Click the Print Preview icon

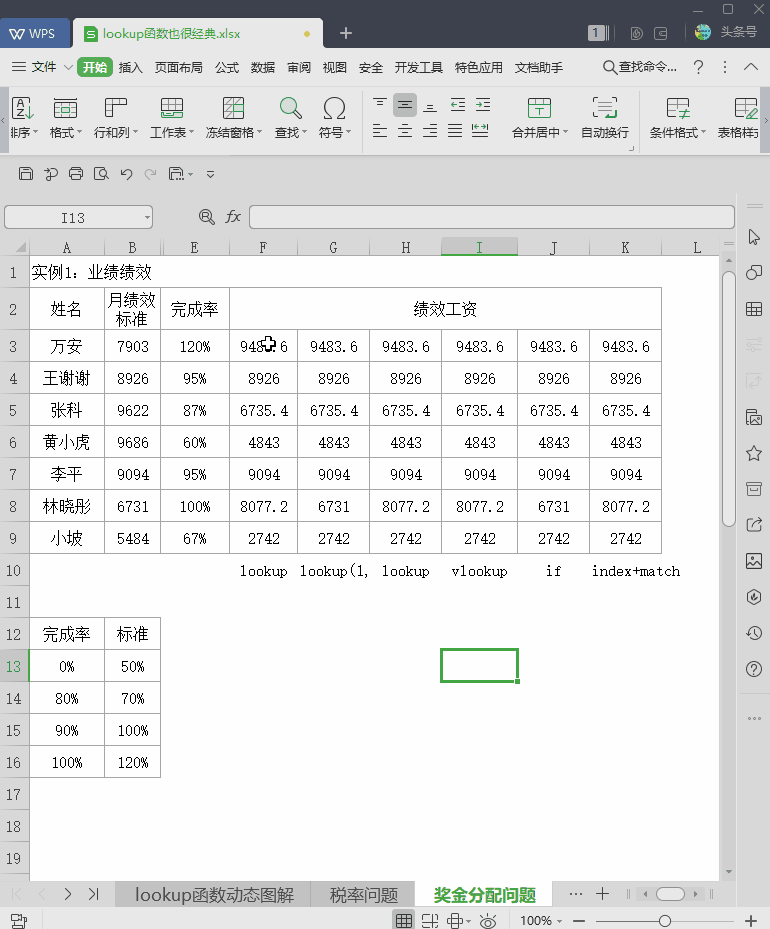101,174
